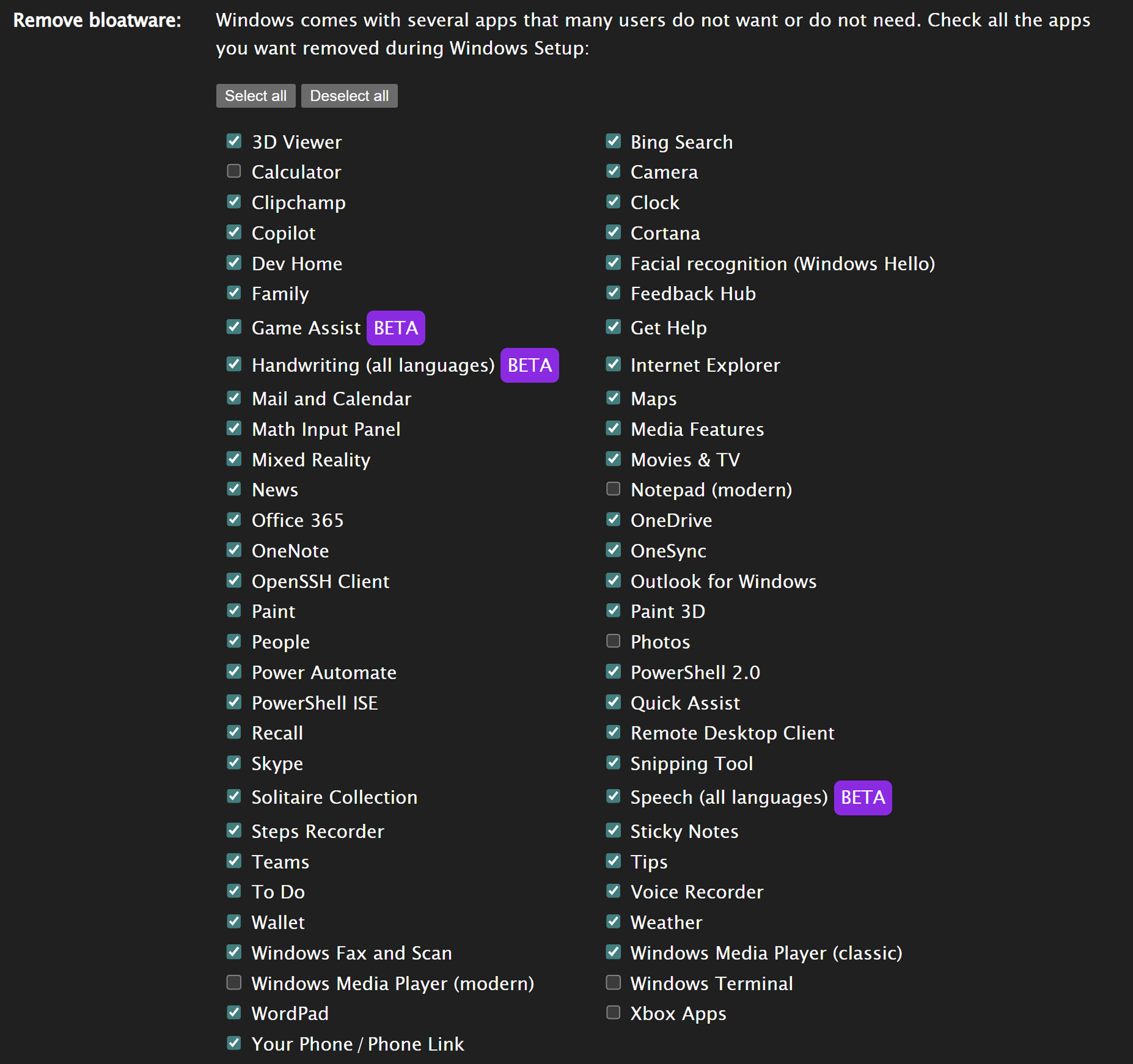Check the Calculator checkbox
Viewport: 1133px width, 1064px height.
(x=234, y=172)
